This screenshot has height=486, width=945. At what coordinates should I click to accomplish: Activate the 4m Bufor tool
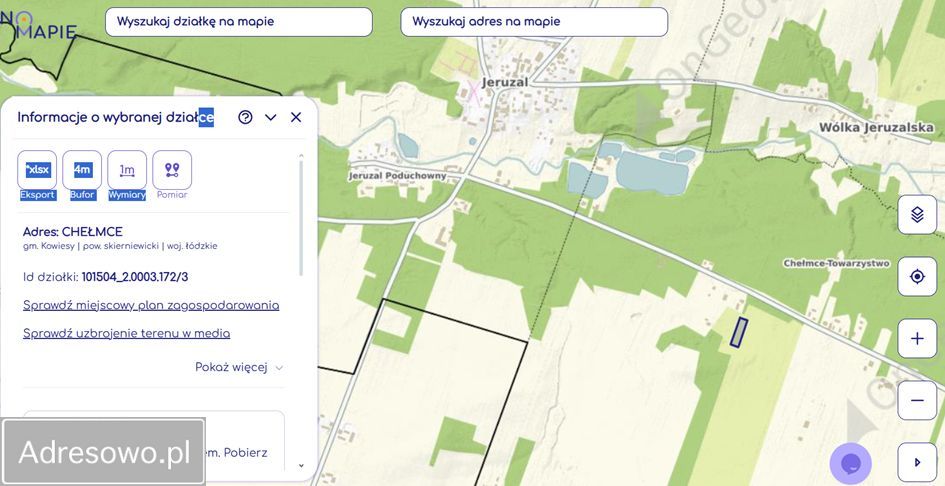82,170
